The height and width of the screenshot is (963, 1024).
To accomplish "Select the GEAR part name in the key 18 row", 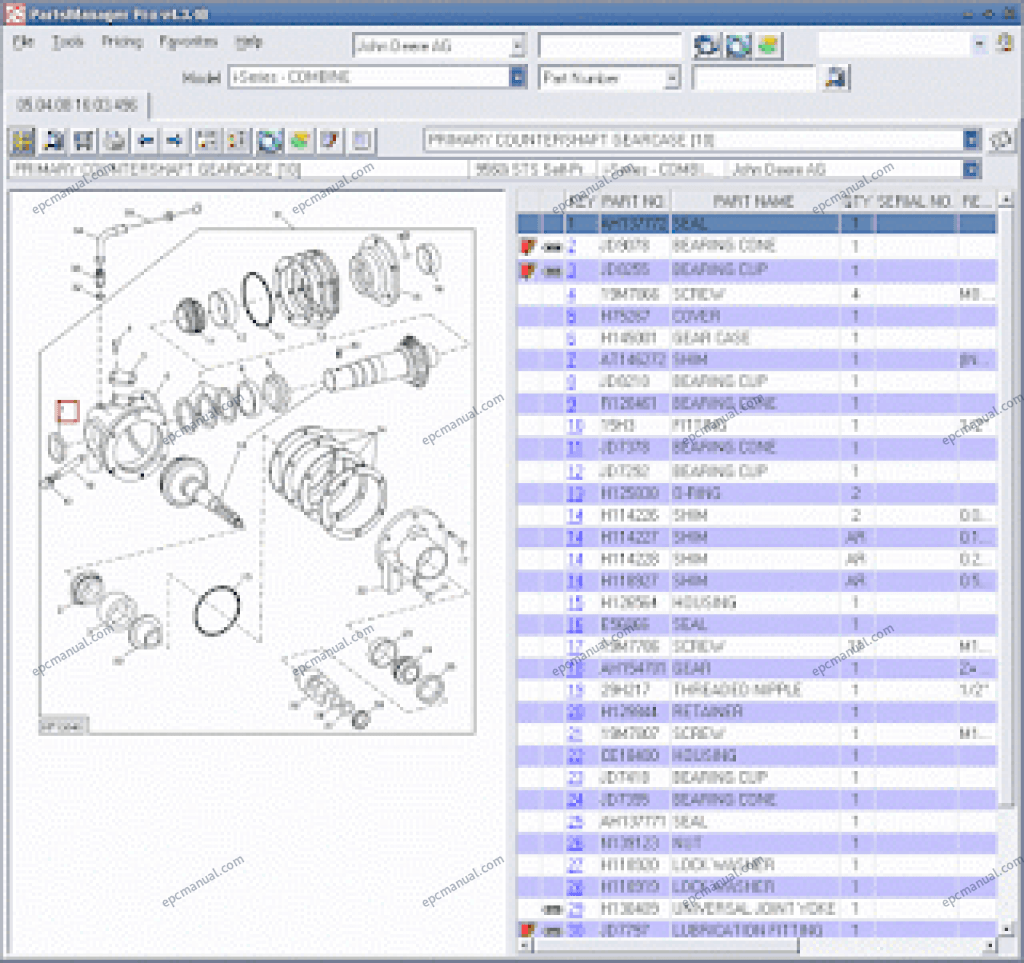I will 691,669.
